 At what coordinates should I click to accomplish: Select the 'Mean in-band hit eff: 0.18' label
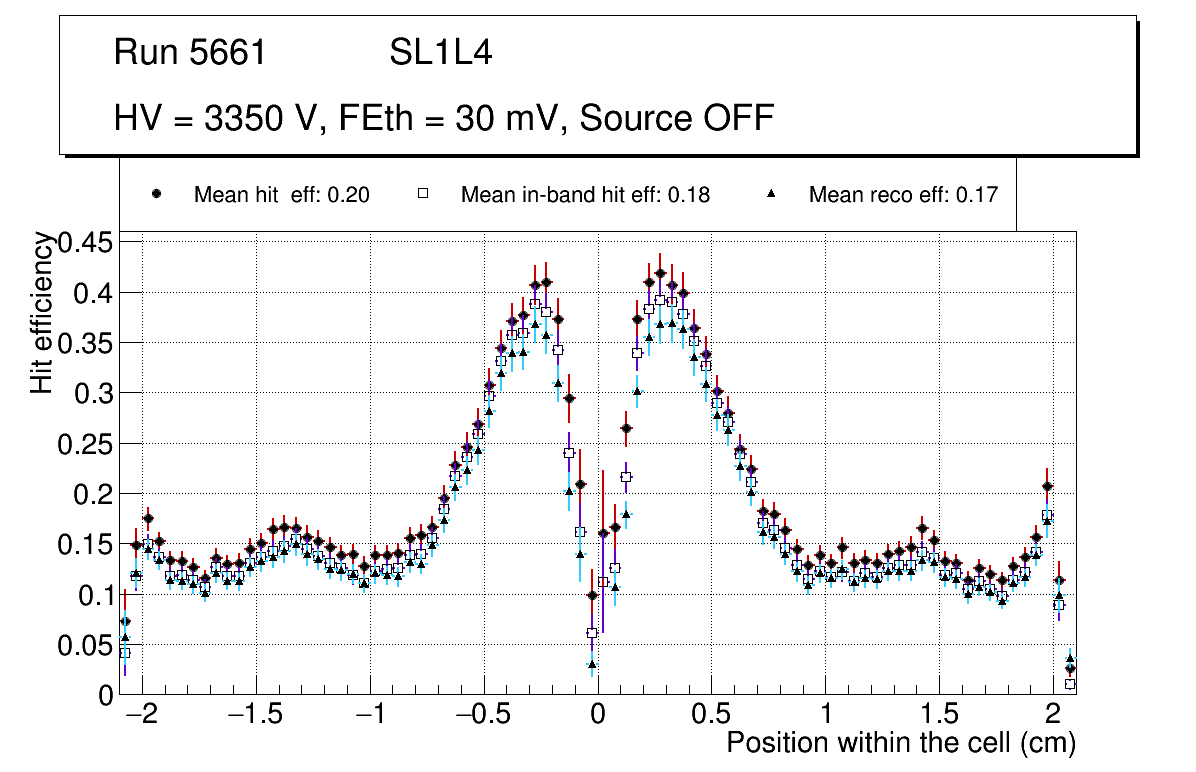click(x=585, y=195)
